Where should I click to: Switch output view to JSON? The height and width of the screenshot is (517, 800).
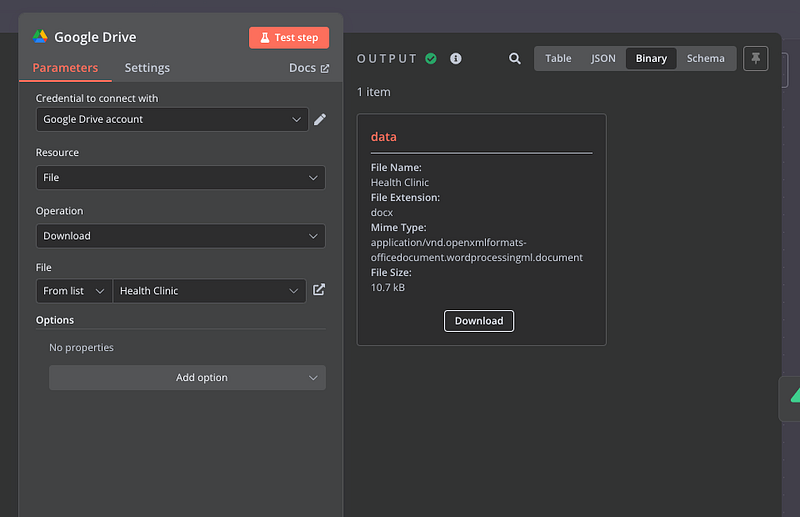(603, 59)
